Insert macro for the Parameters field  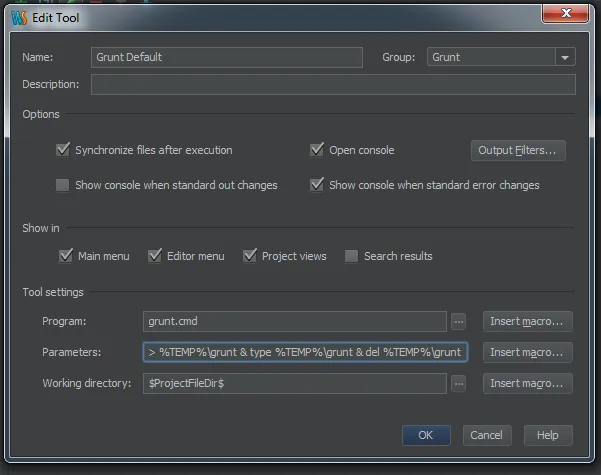(x=527, y=352)
